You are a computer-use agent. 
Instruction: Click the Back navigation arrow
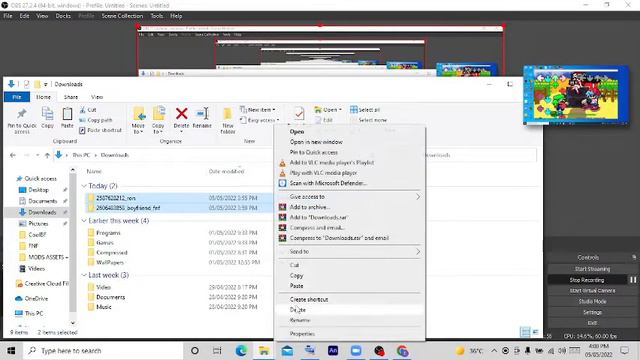click(13, 155)
